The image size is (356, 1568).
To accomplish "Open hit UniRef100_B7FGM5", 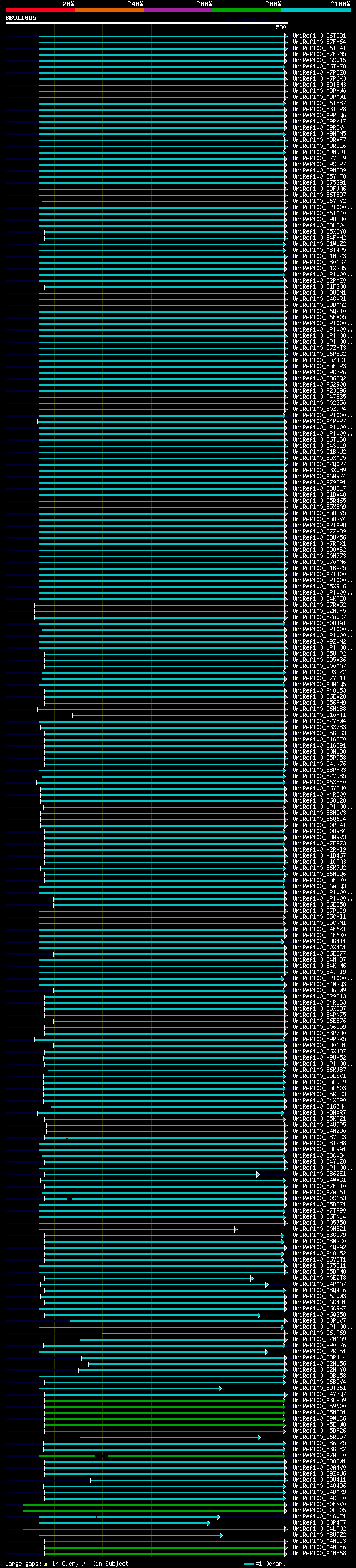I will (x=319, y=54).
